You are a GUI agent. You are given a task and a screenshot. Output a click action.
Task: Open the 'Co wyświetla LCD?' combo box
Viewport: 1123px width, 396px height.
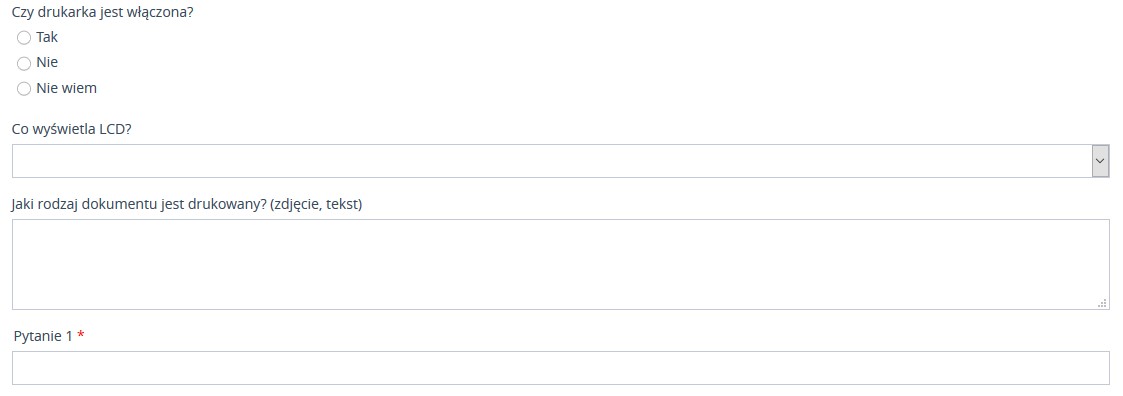coord(561,161)
